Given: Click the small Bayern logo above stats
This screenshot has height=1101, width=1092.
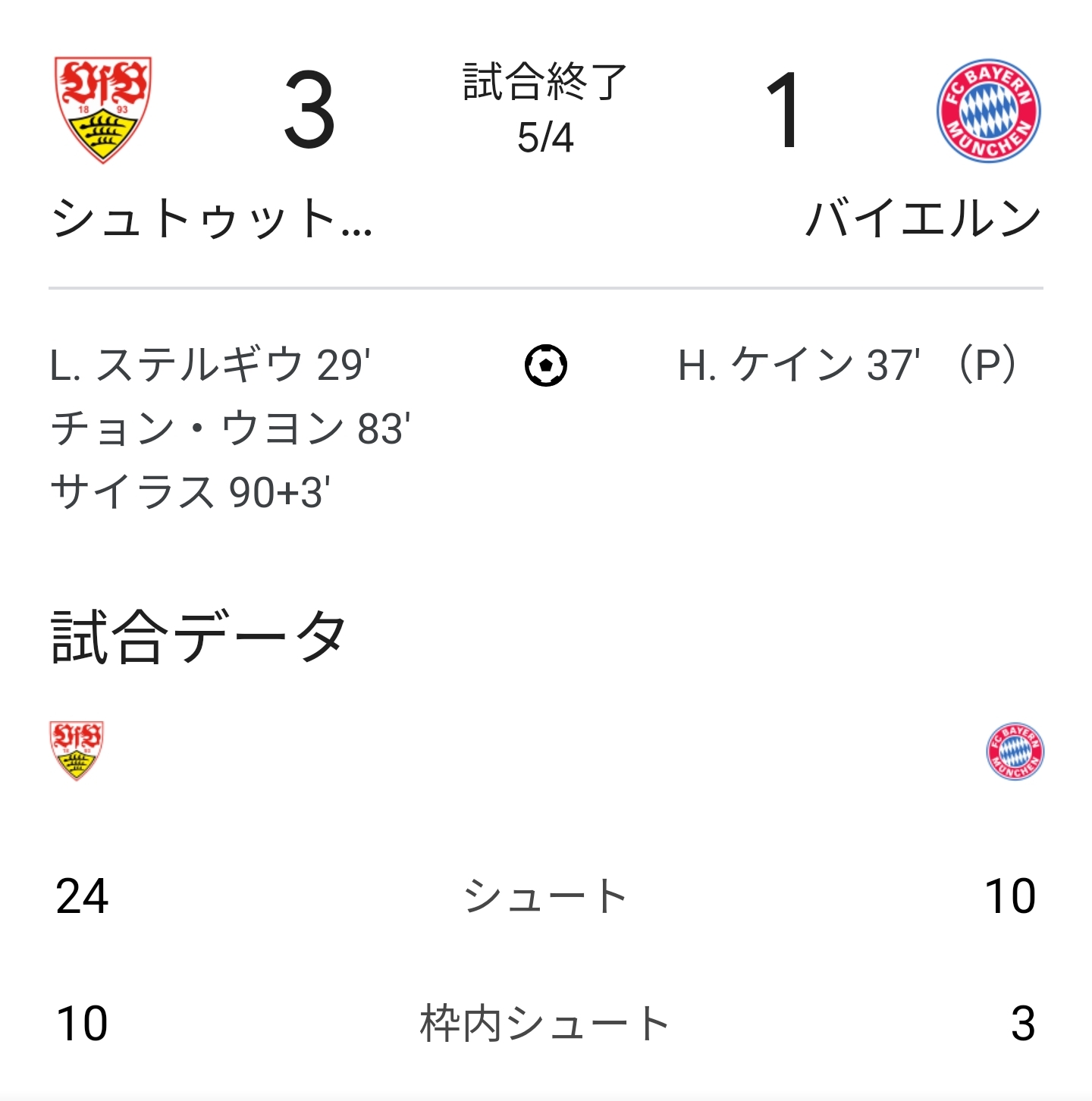Looking at the screenshot, I should point(1015,751).
